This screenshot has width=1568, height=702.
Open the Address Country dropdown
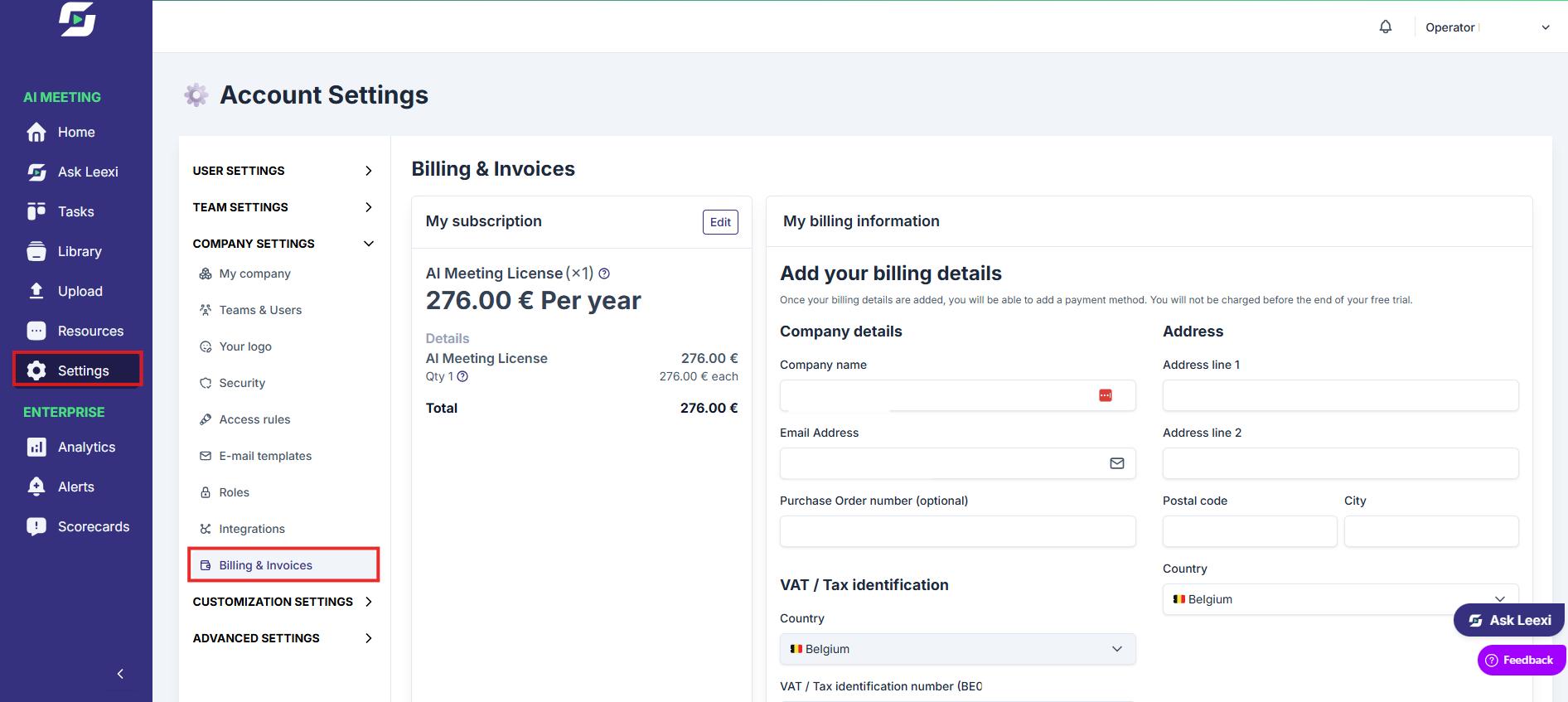coord(1340,599)
